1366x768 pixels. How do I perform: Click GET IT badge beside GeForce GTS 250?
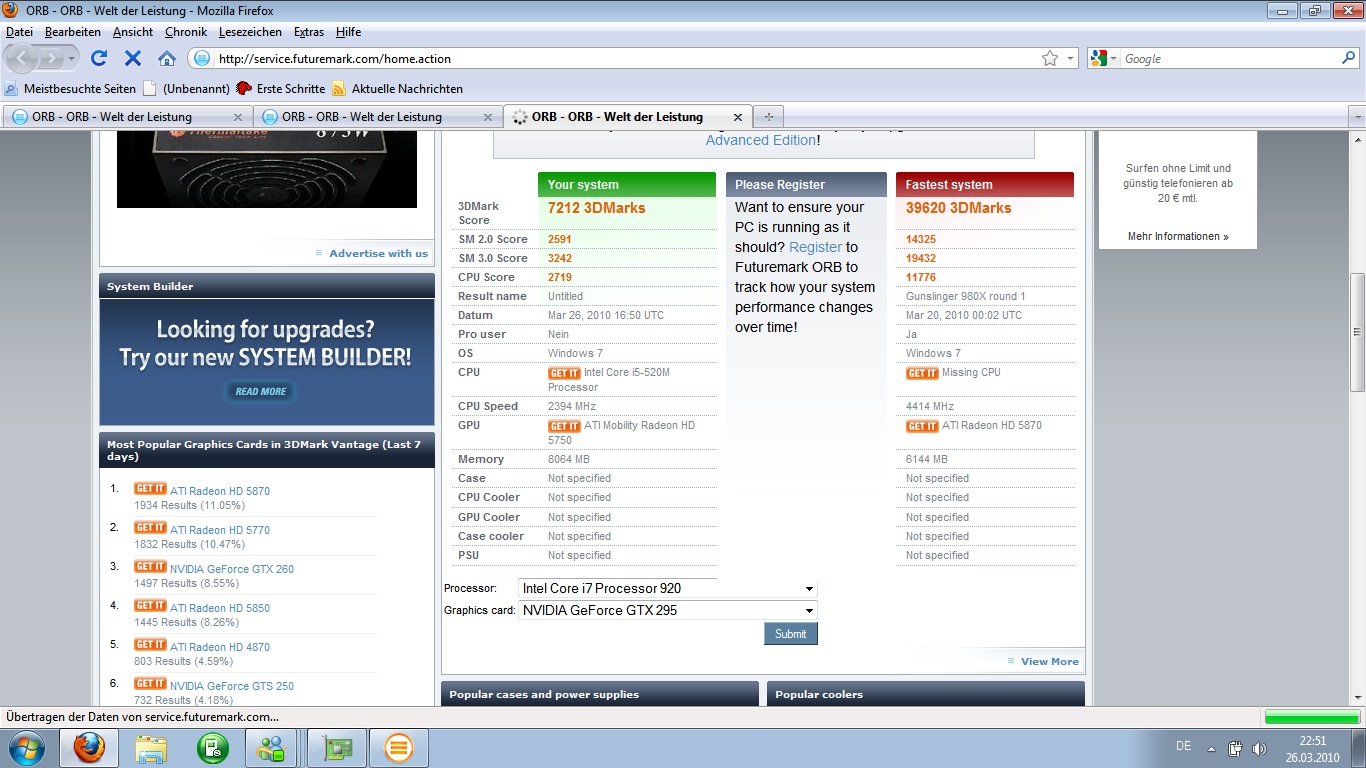point(150,684)
